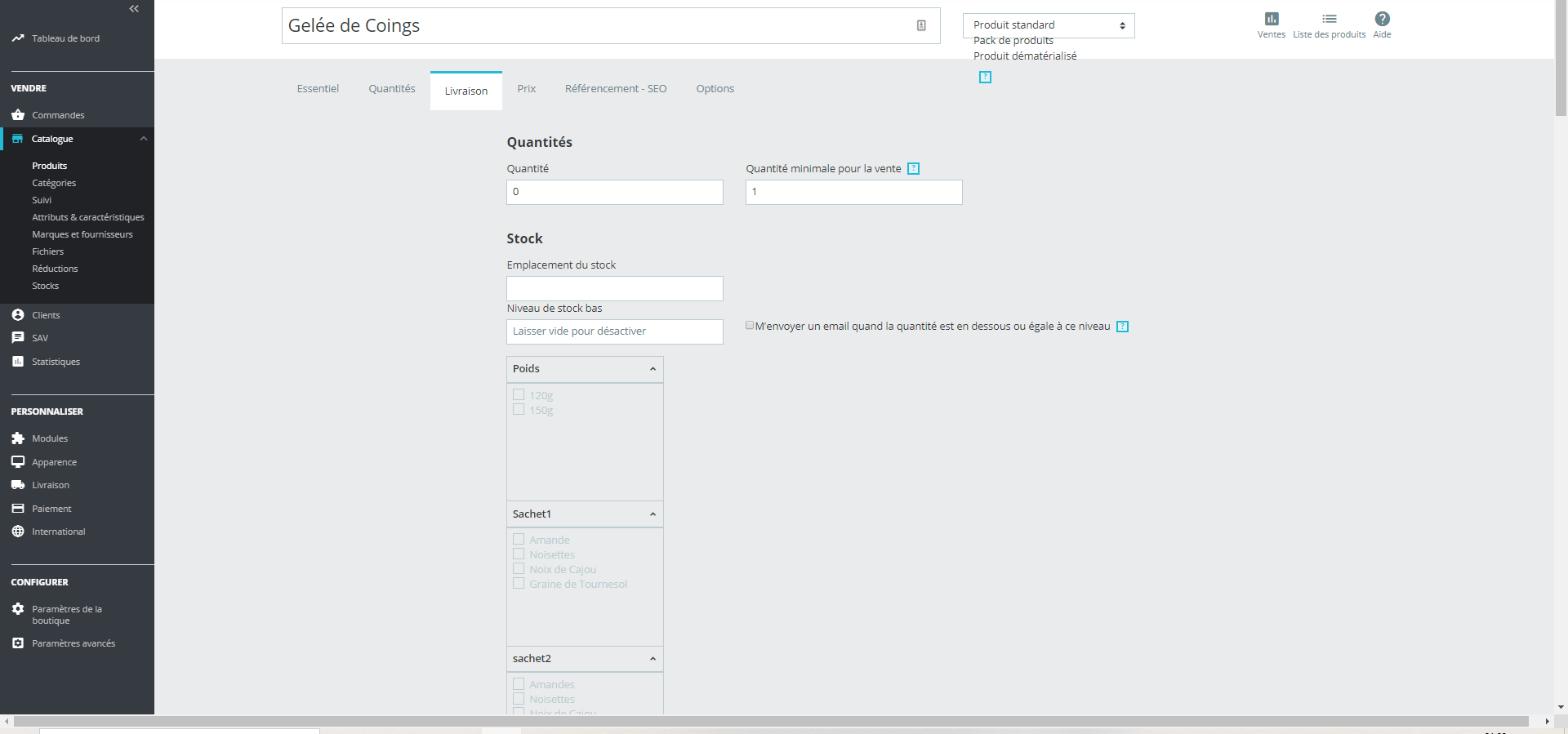The image size is (1568, 734).
Task: Click help icon beside low stock email option
Action: 1123,327
